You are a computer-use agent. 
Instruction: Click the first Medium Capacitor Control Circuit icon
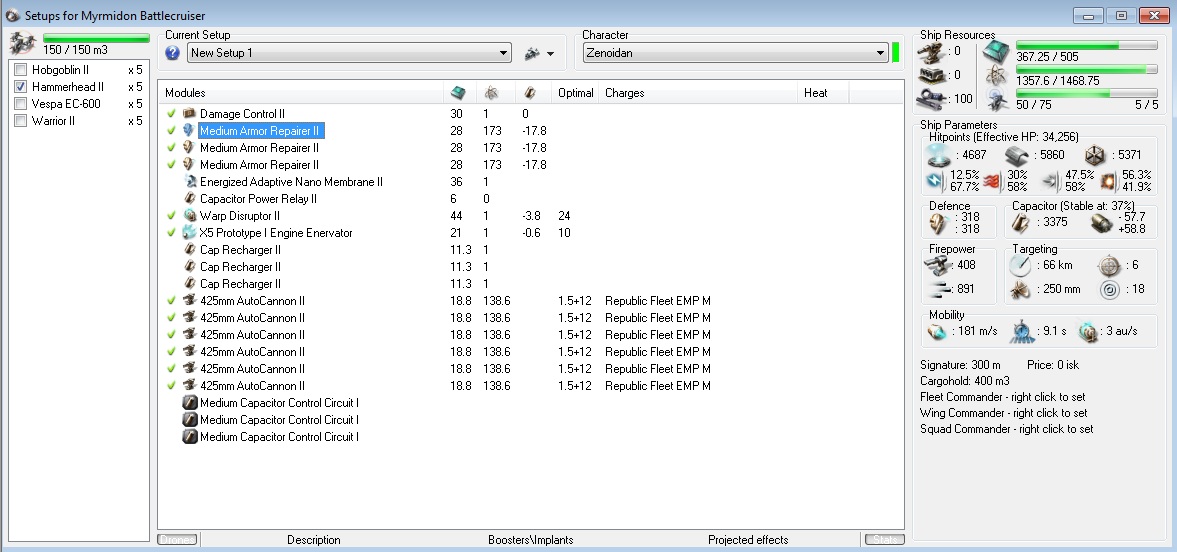tap(190, 403)
